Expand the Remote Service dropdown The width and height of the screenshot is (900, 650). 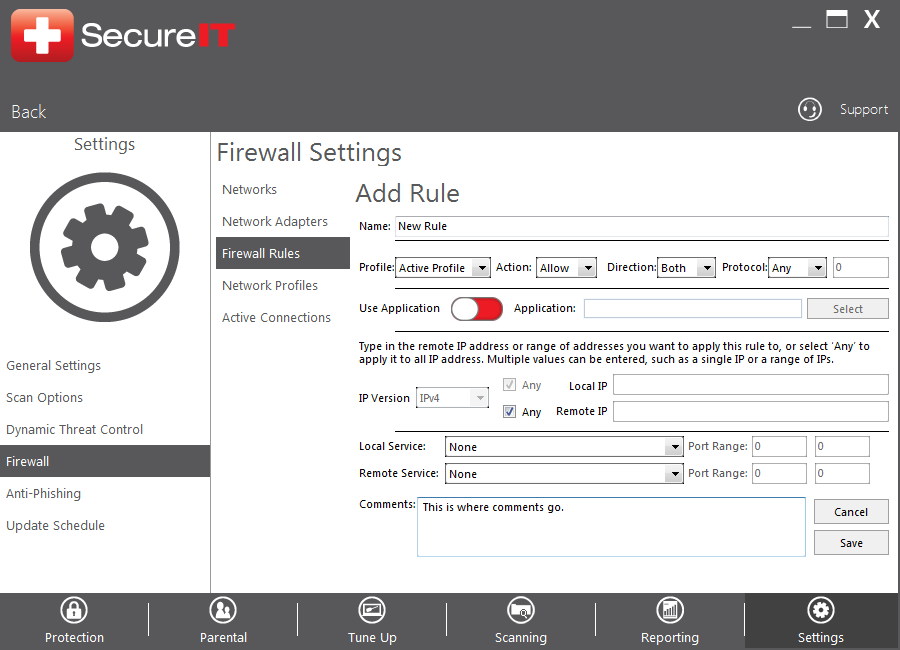click(x=564, y=474)
